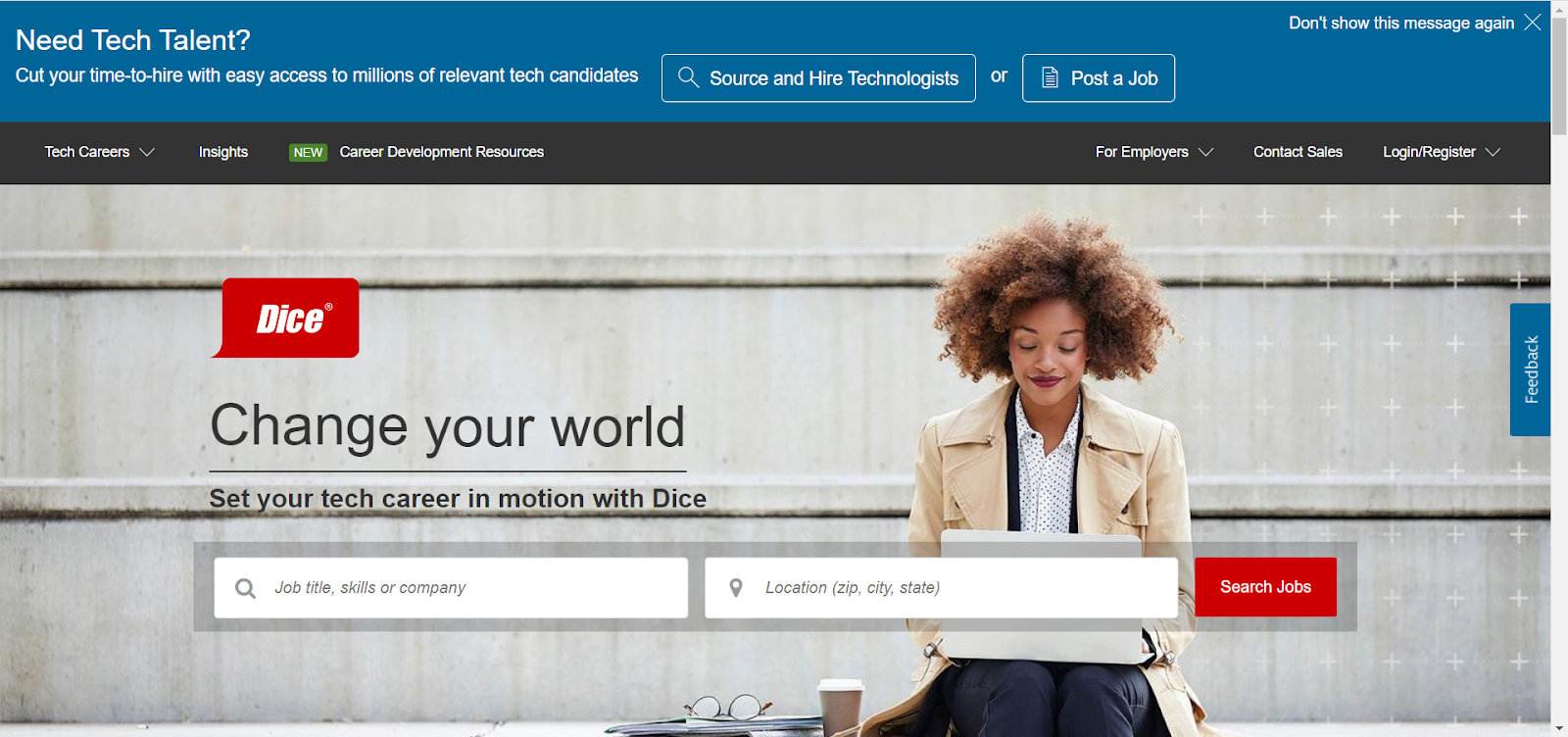Image resolution: width=1568 pixels, height=737 pixels.
Task: Expand the Tech Careers dropdown arrow
Action: click(x=147, y=152)
